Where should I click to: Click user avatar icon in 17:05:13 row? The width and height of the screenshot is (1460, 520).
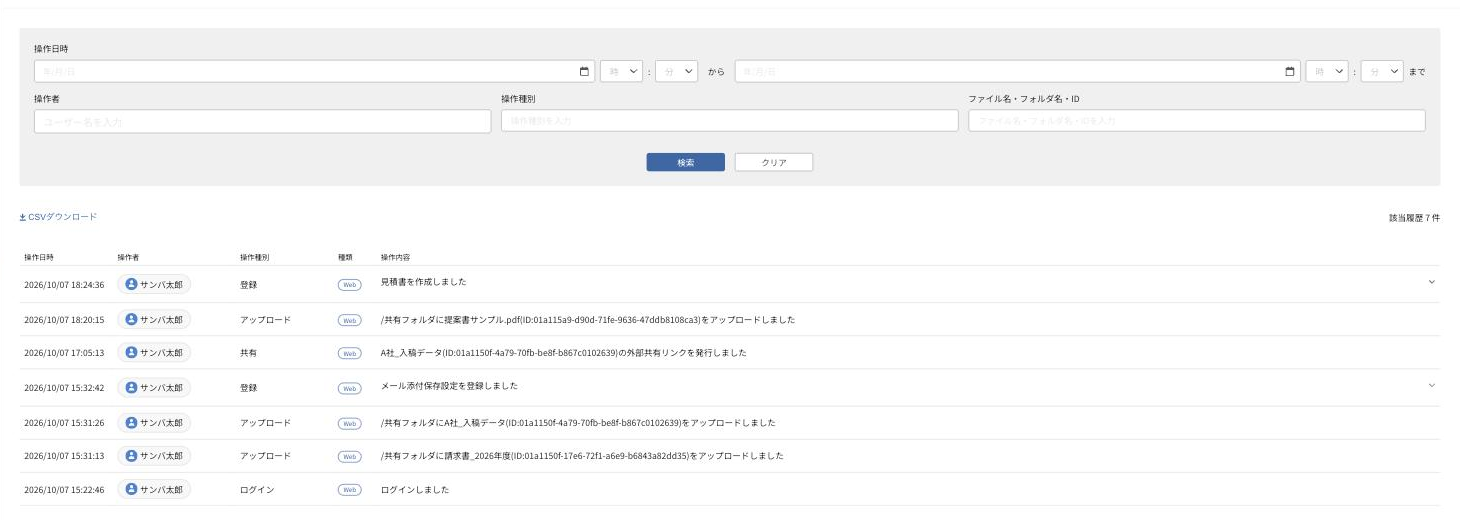click(x=131, y=353)
